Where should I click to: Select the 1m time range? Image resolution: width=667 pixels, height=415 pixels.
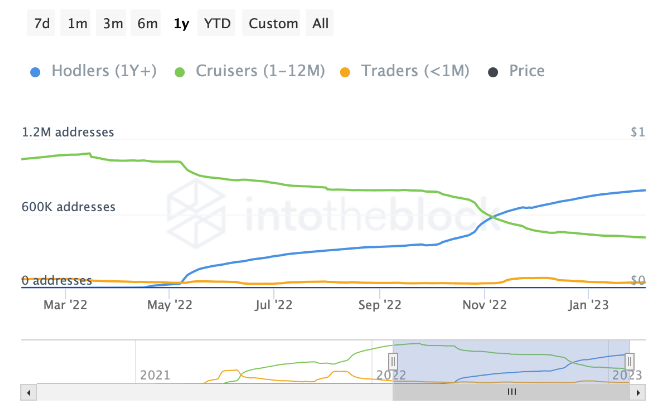click(77, 23)
